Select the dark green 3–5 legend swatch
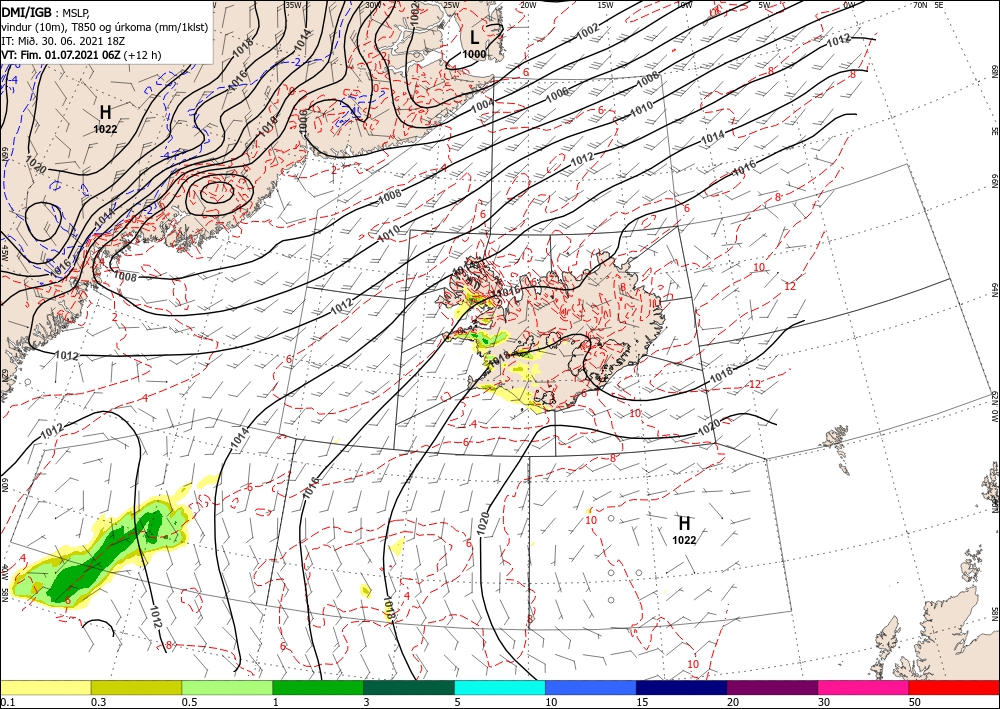Viewport: 1000px width, 709px height. coord(409,687)
